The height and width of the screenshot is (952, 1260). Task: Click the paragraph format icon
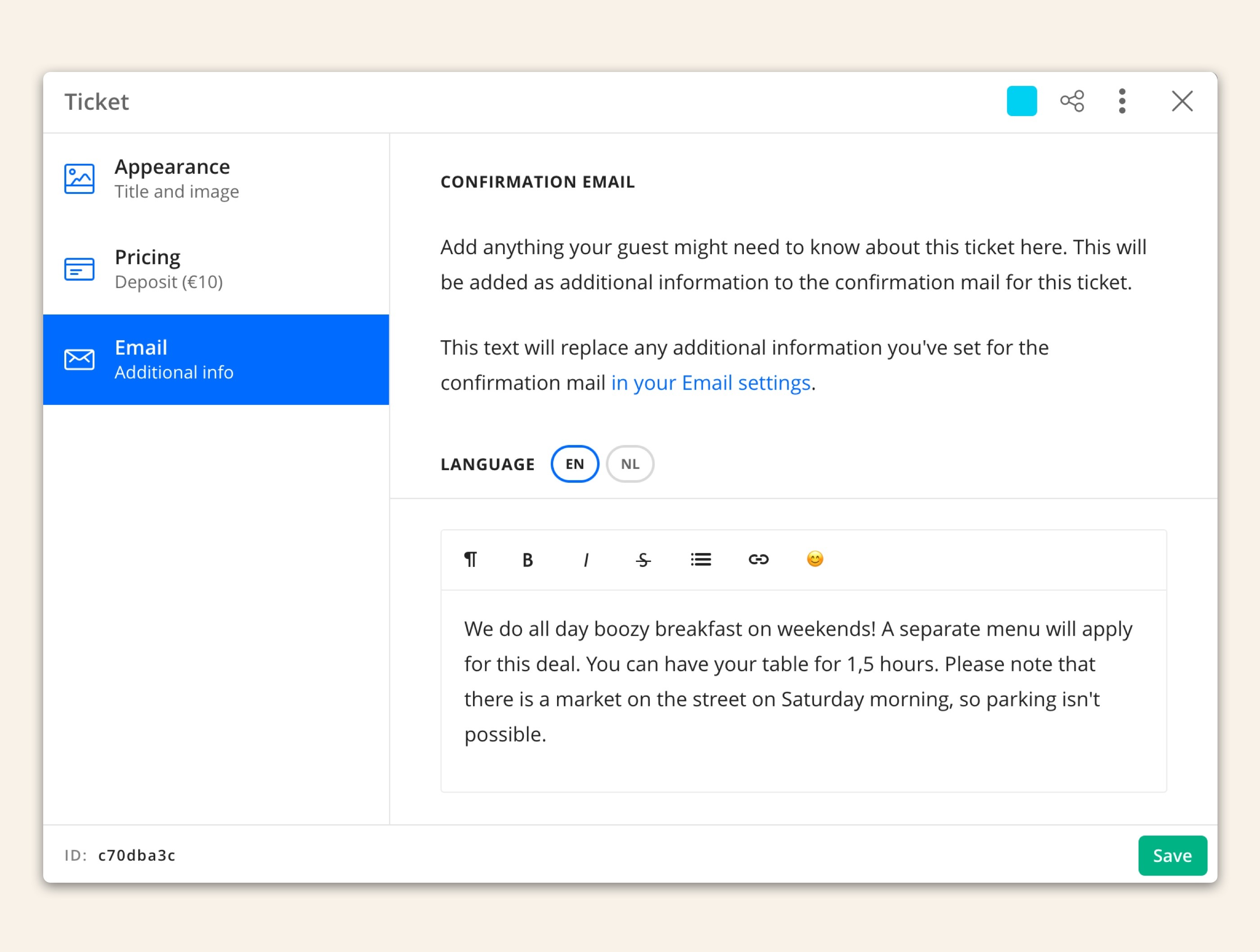tap(471, 560)
